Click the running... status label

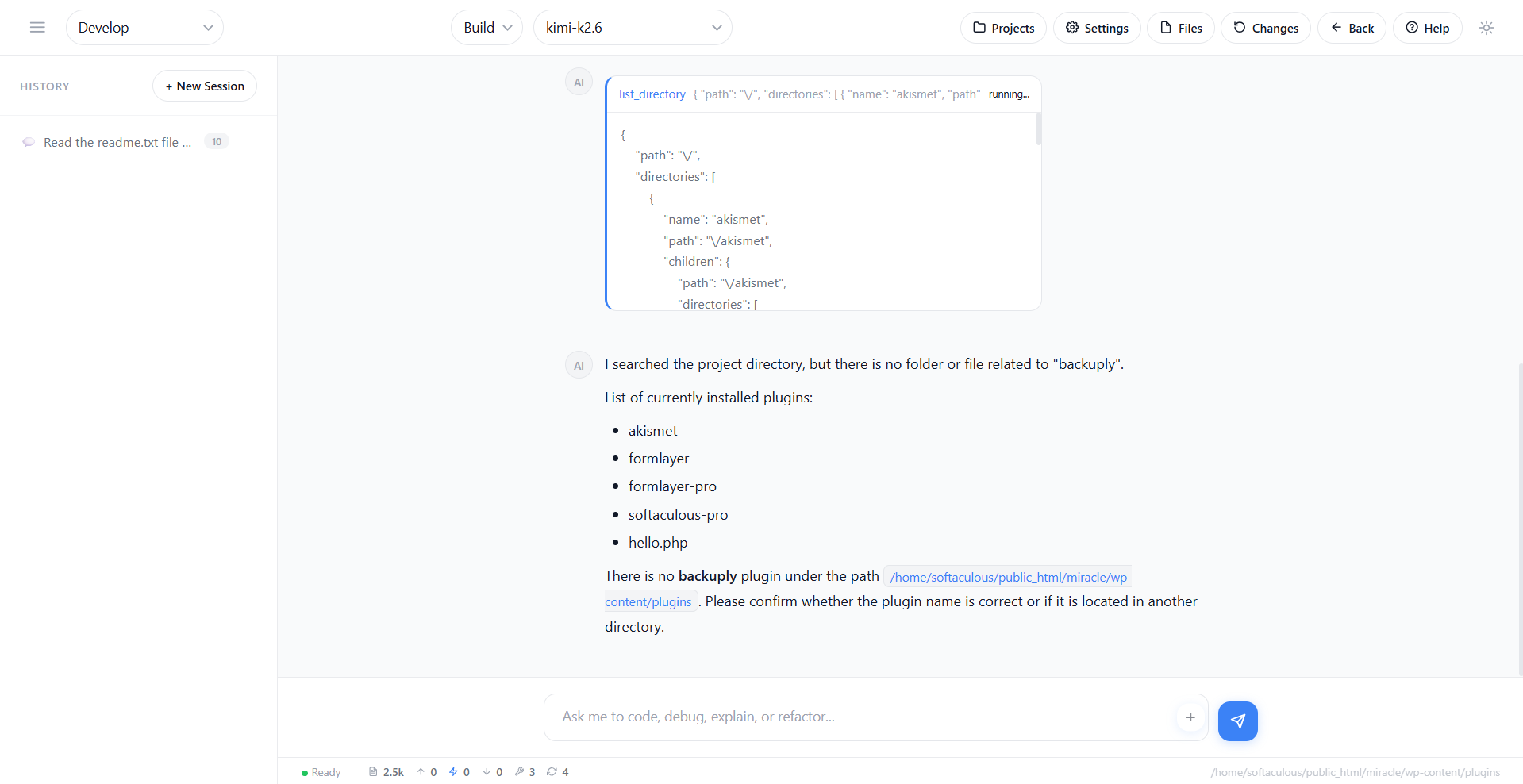1009,94
